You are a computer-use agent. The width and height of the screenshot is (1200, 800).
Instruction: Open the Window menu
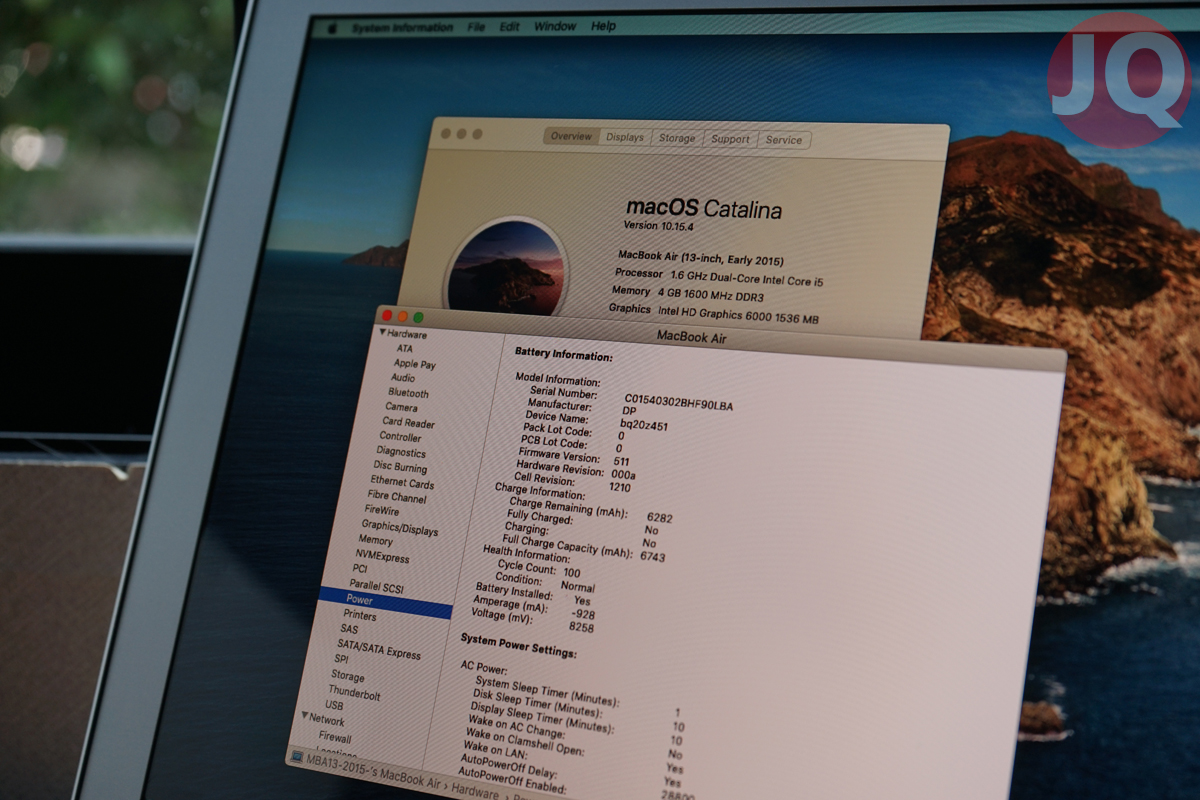coord(555,26)
